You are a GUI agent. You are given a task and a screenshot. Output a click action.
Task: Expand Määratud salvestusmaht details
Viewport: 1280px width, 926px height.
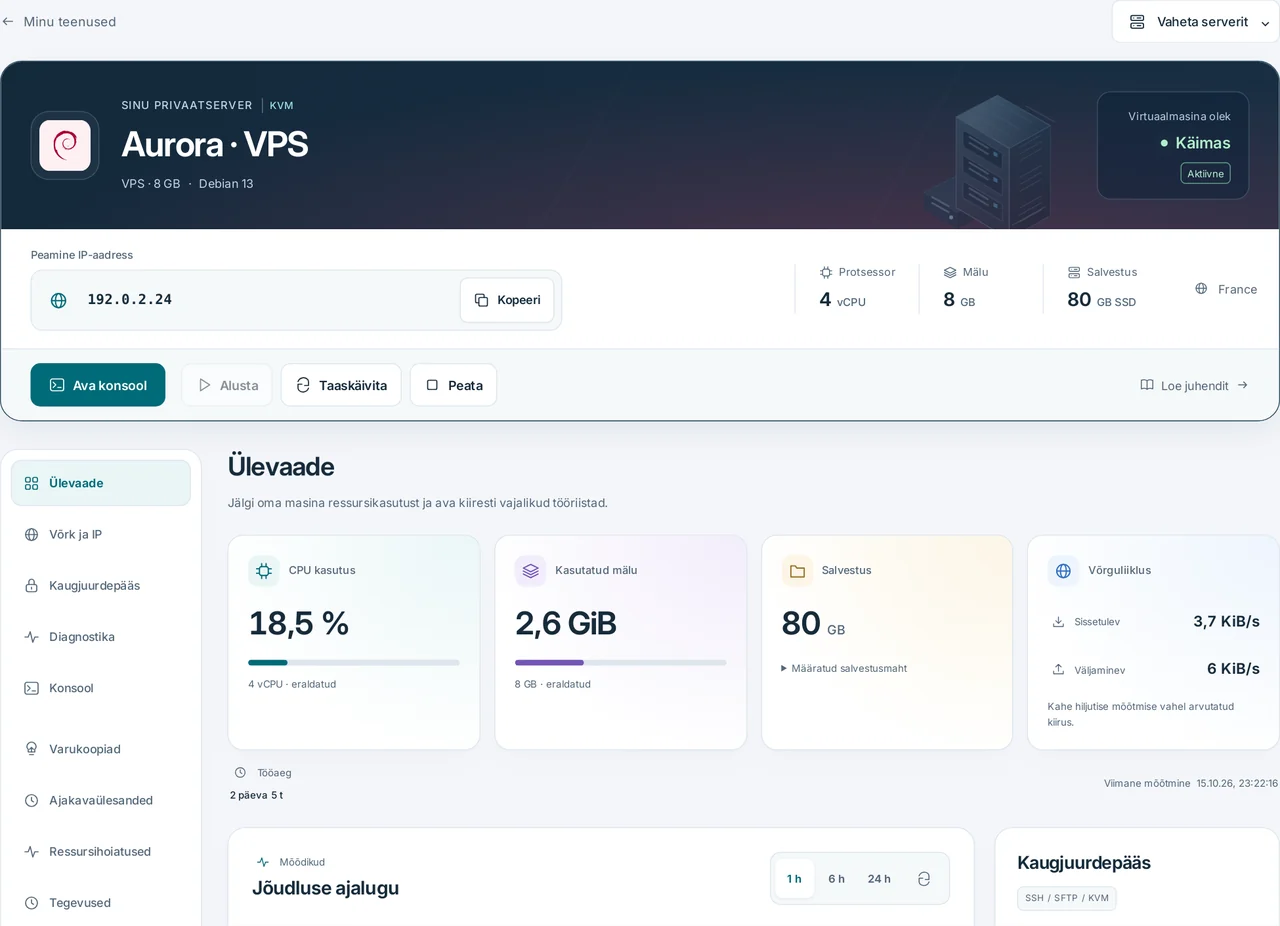(x=844, y=668)
